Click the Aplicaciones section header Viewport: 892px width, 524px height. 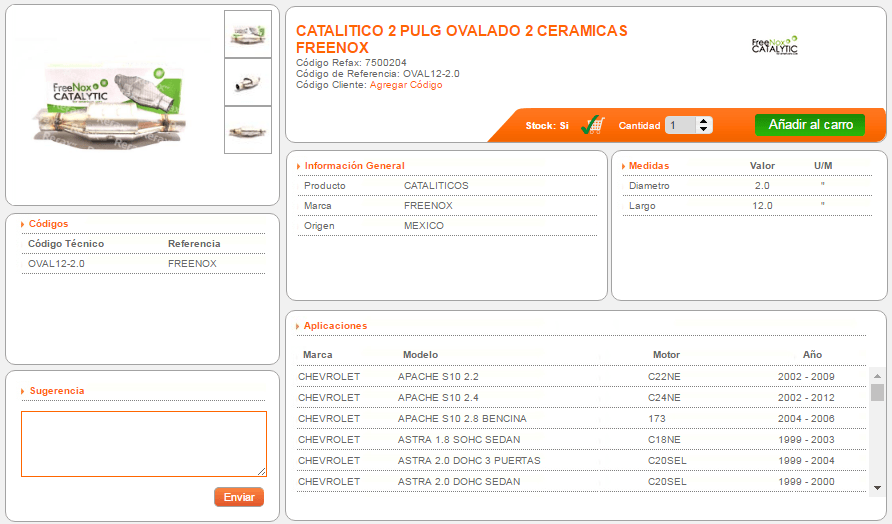[335, 325]
